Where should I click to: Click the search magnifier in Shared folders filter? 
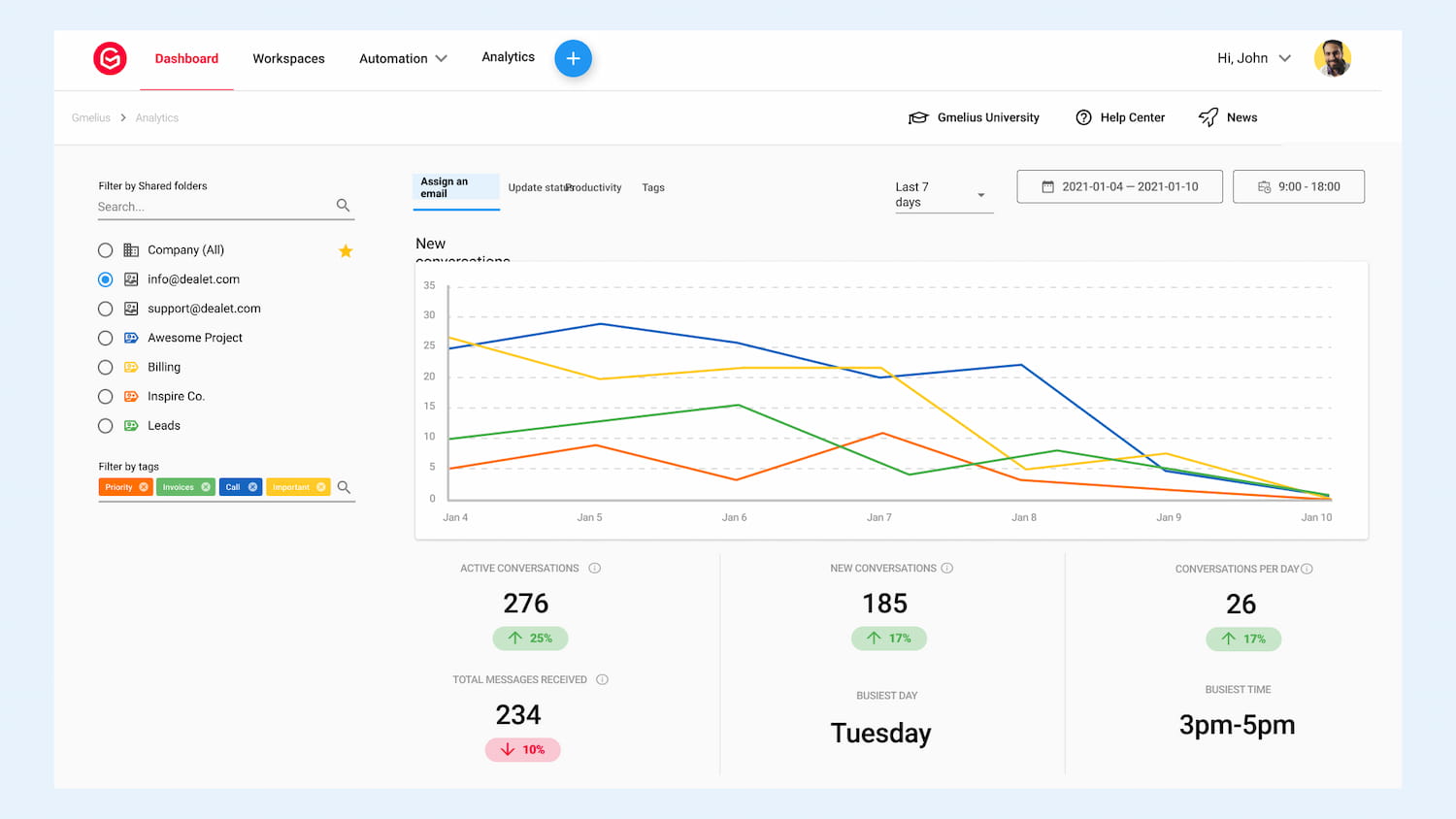click(343, 206)
